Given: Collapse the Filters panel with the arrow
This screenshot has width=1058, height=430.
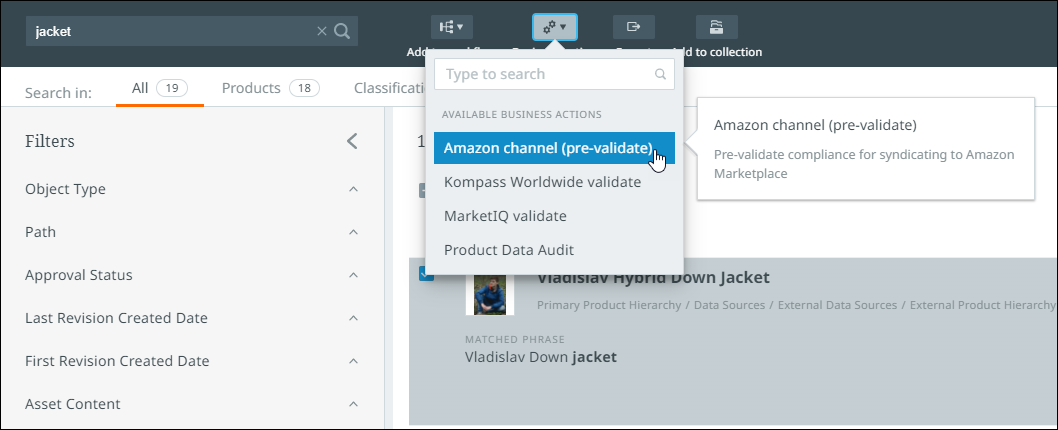Looking at the screenshot, I should click(x=352, y=141).
